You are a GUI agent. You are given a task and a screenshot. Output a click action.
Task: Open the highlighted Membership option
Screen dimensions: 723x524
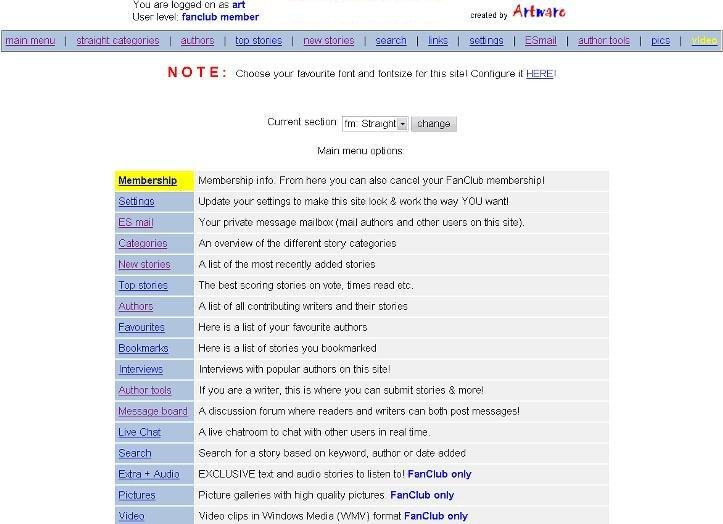pyautogui.click(x=147, y=181)
